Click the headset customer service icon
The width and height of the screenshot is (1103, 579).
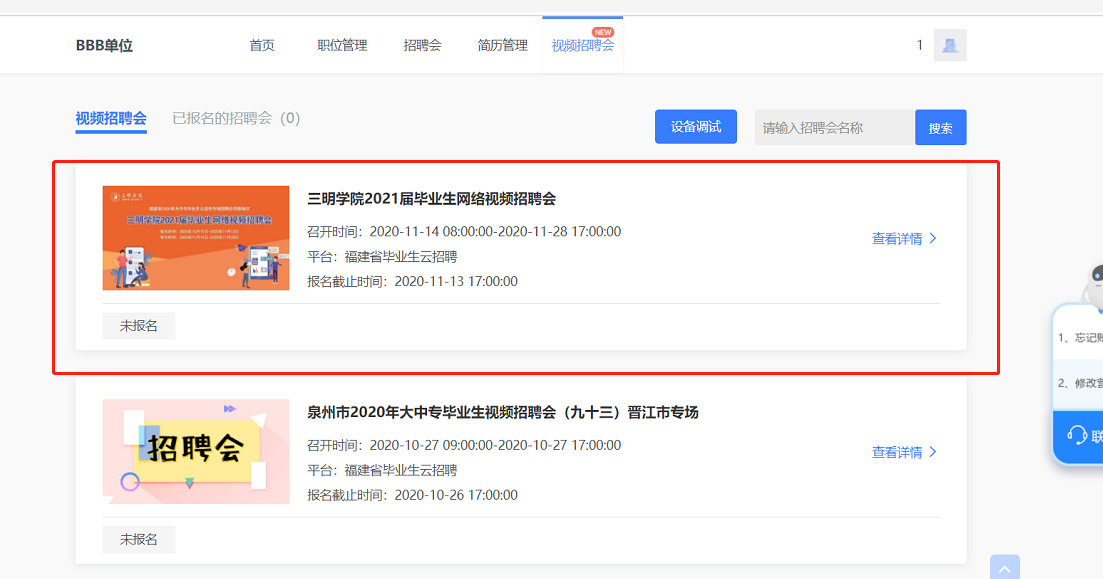(x=1077, y=435)
